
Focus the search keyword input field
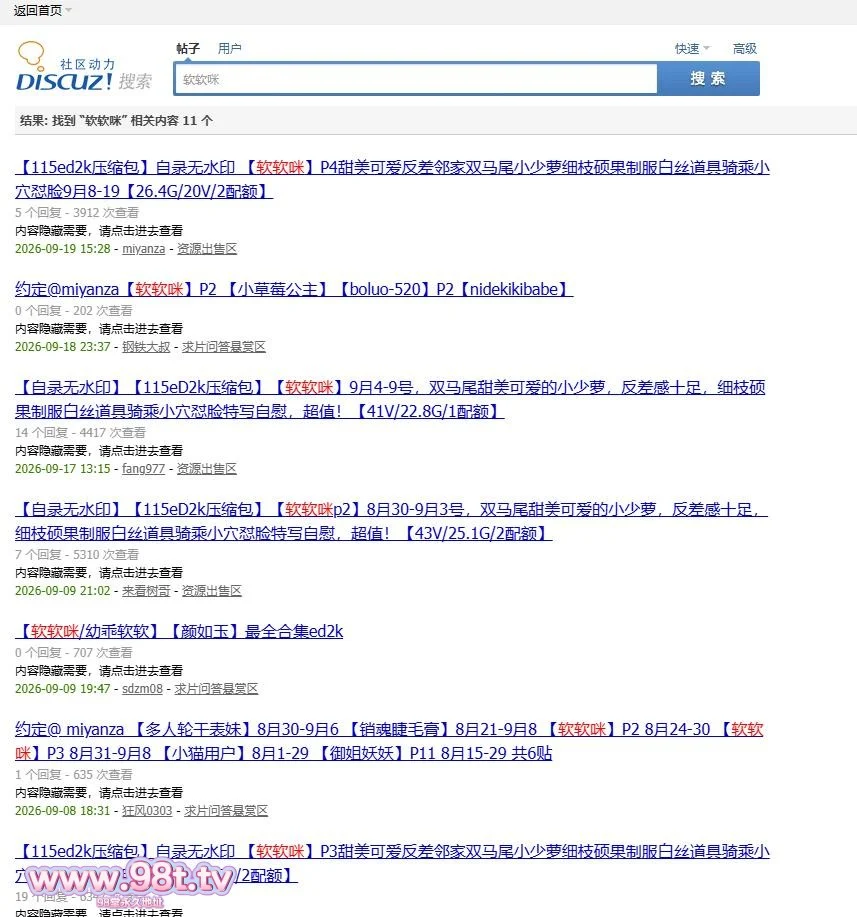pyautogui.click(x=416, y=79)
